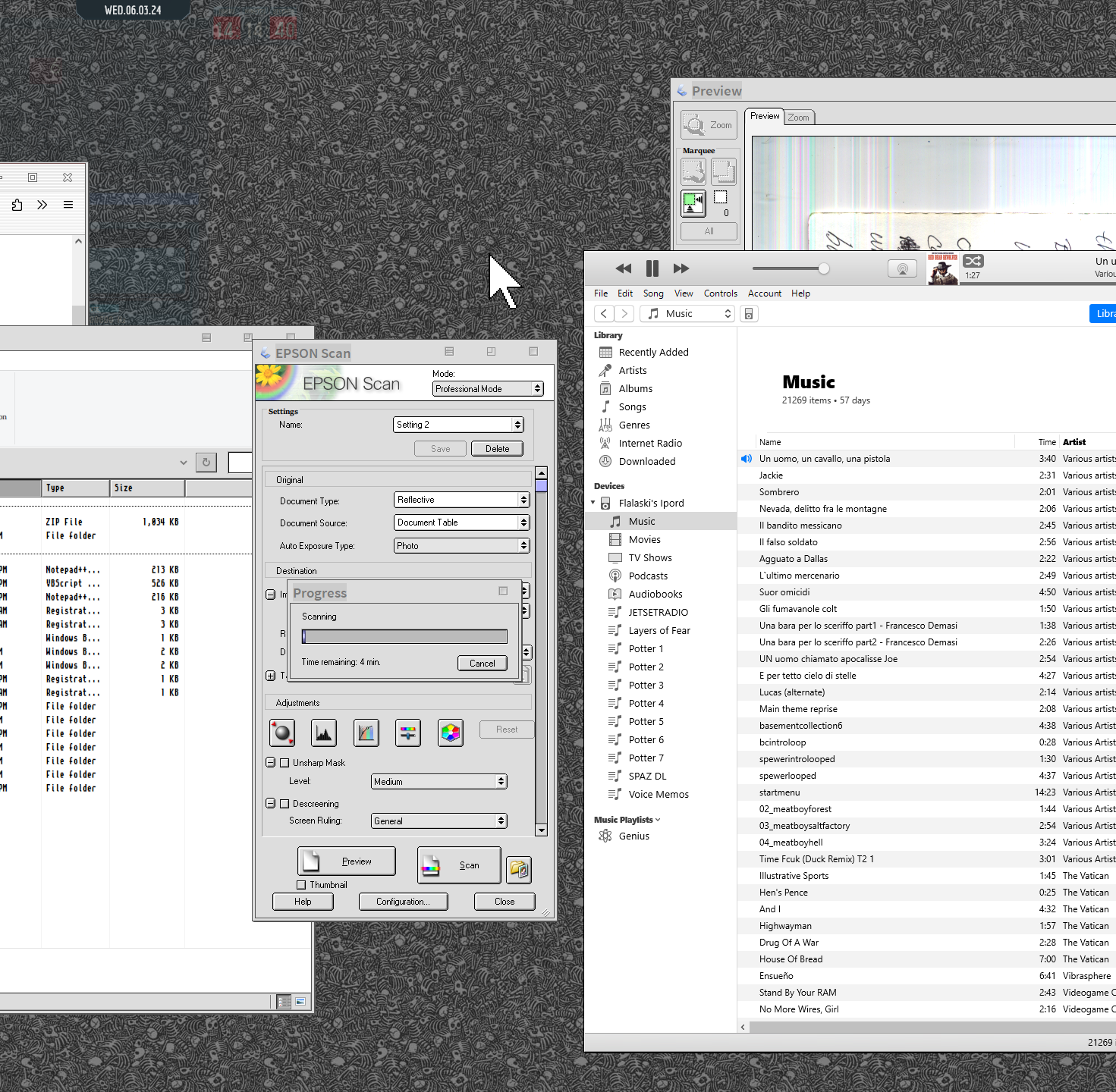Click the Delete settings button
This screenshot has width=1116, height=1092.
coord(498,449)
